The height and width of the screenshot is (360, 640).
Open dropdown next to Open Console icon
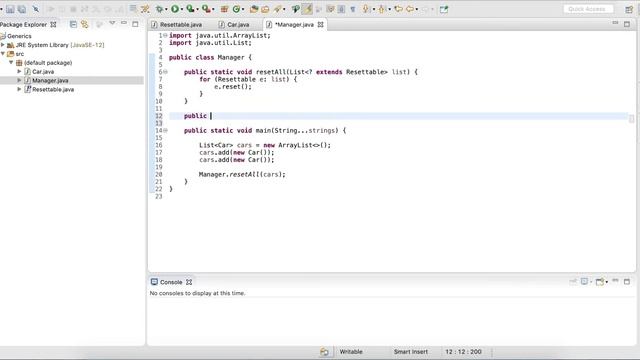pos(607,282)
